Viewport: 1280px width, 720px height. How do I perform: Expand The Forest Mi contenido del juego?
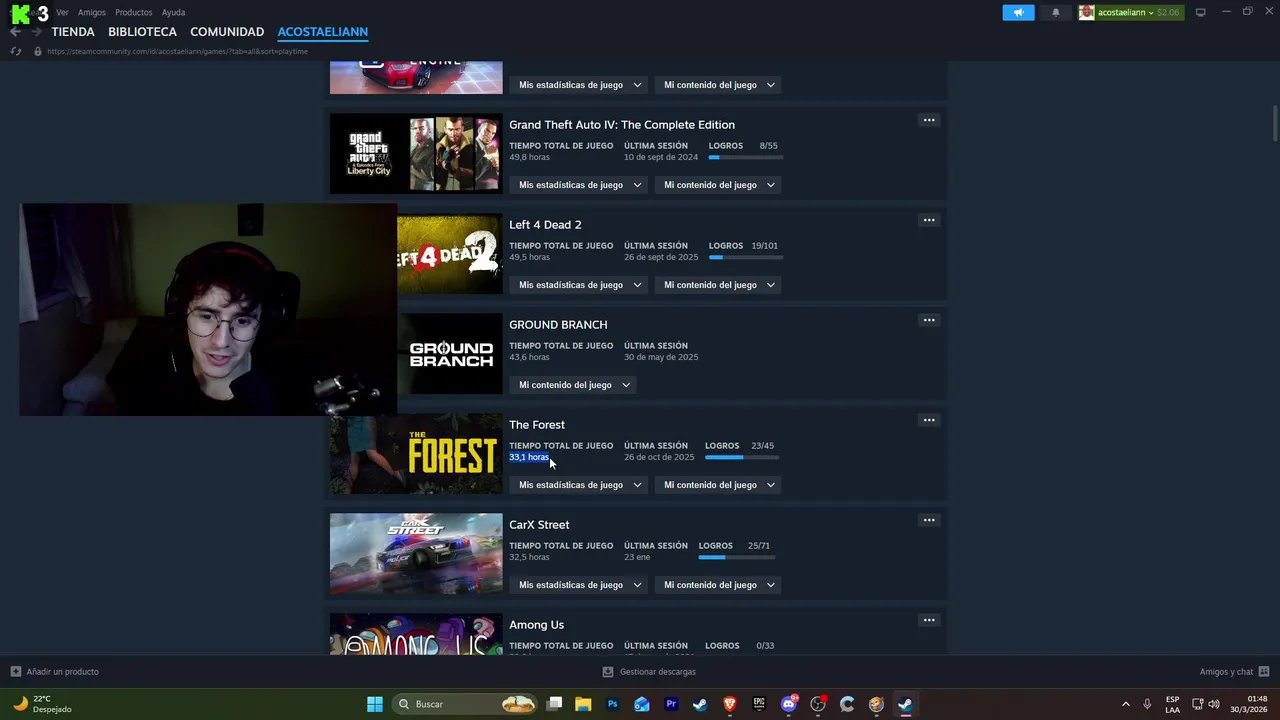pos(718,485)
